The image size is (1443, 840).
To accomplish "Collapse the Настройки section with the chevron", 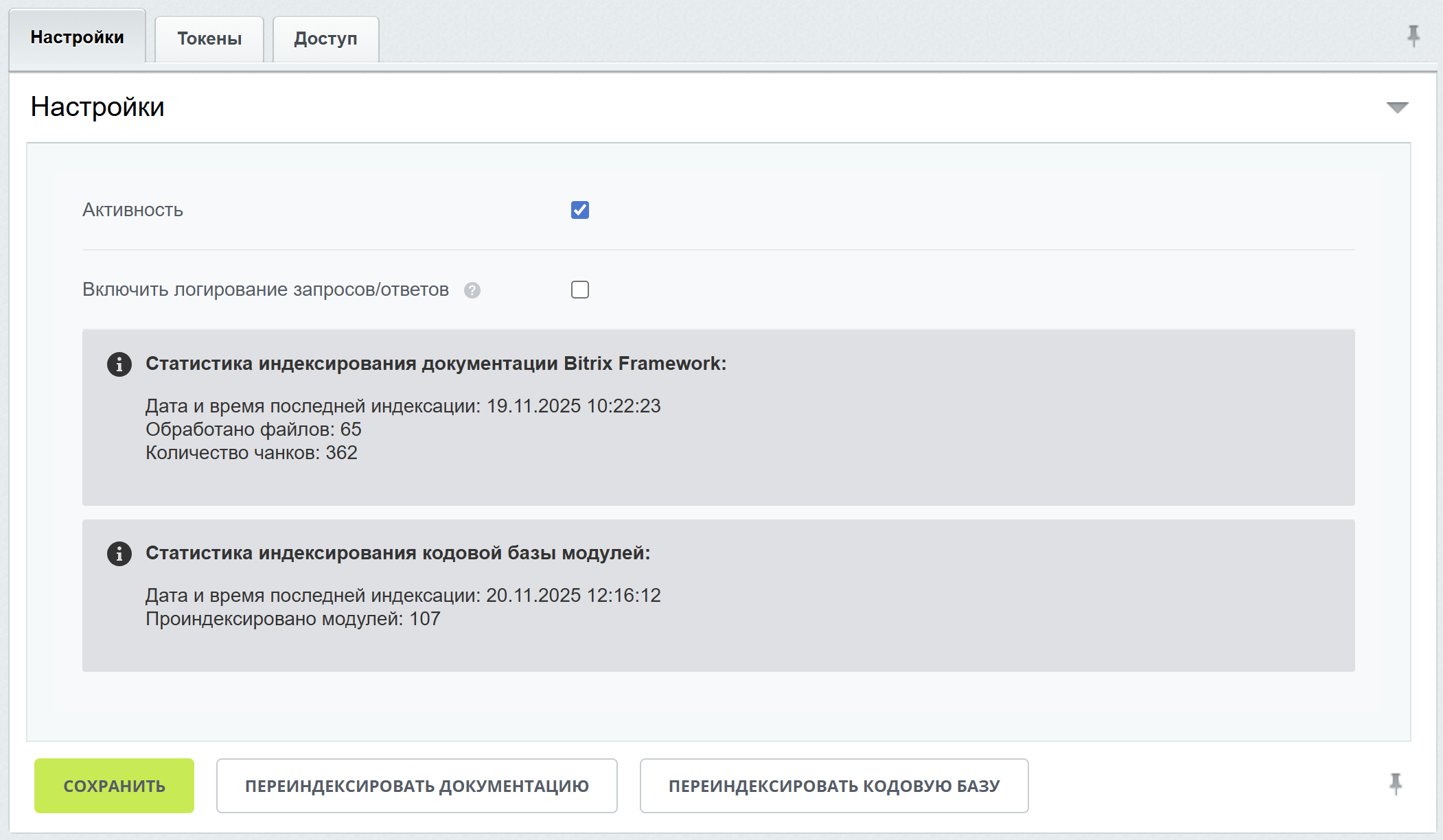I will [x=1397, y=108].
